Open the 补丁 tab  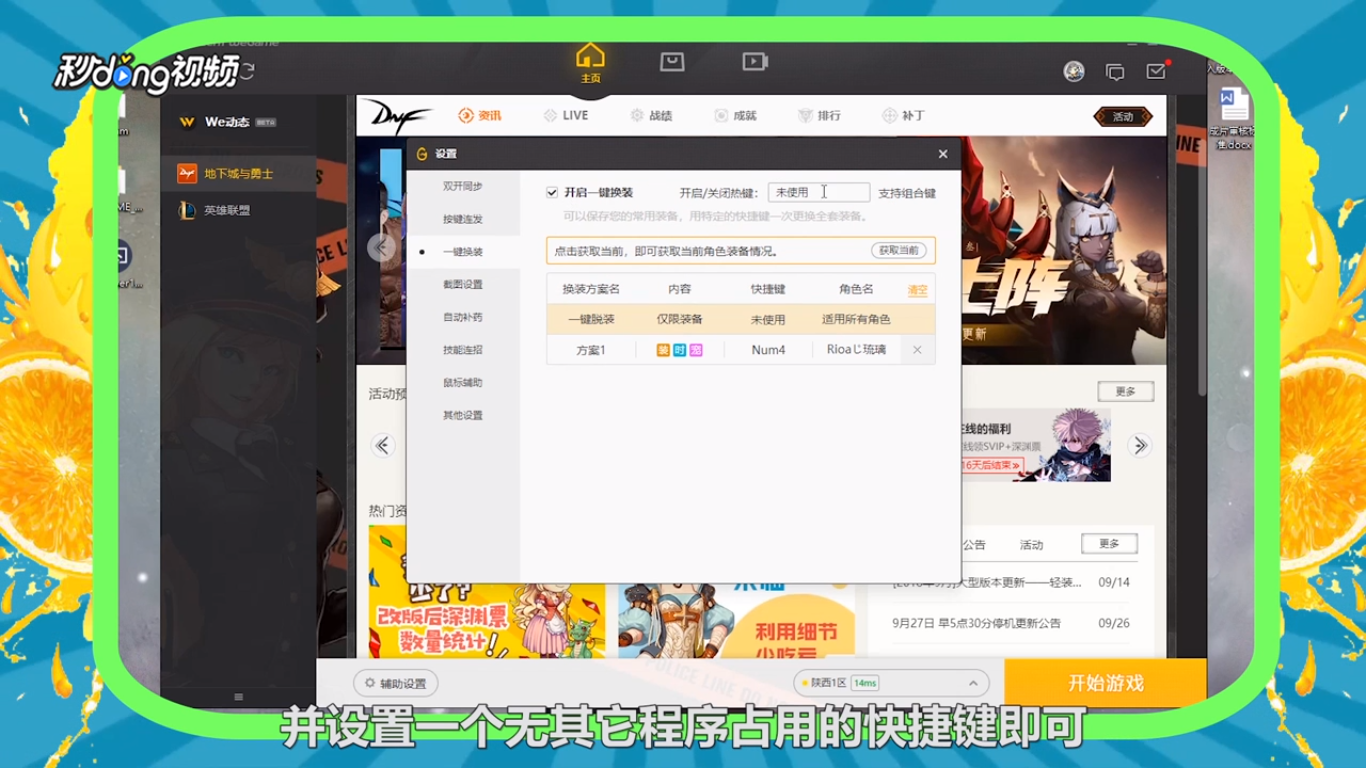pyautogui.click(x=903, y=116)
